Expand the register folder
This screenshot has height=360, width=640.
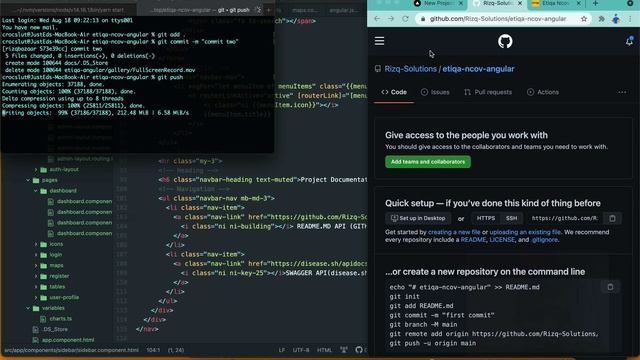(x=36, y=276)
